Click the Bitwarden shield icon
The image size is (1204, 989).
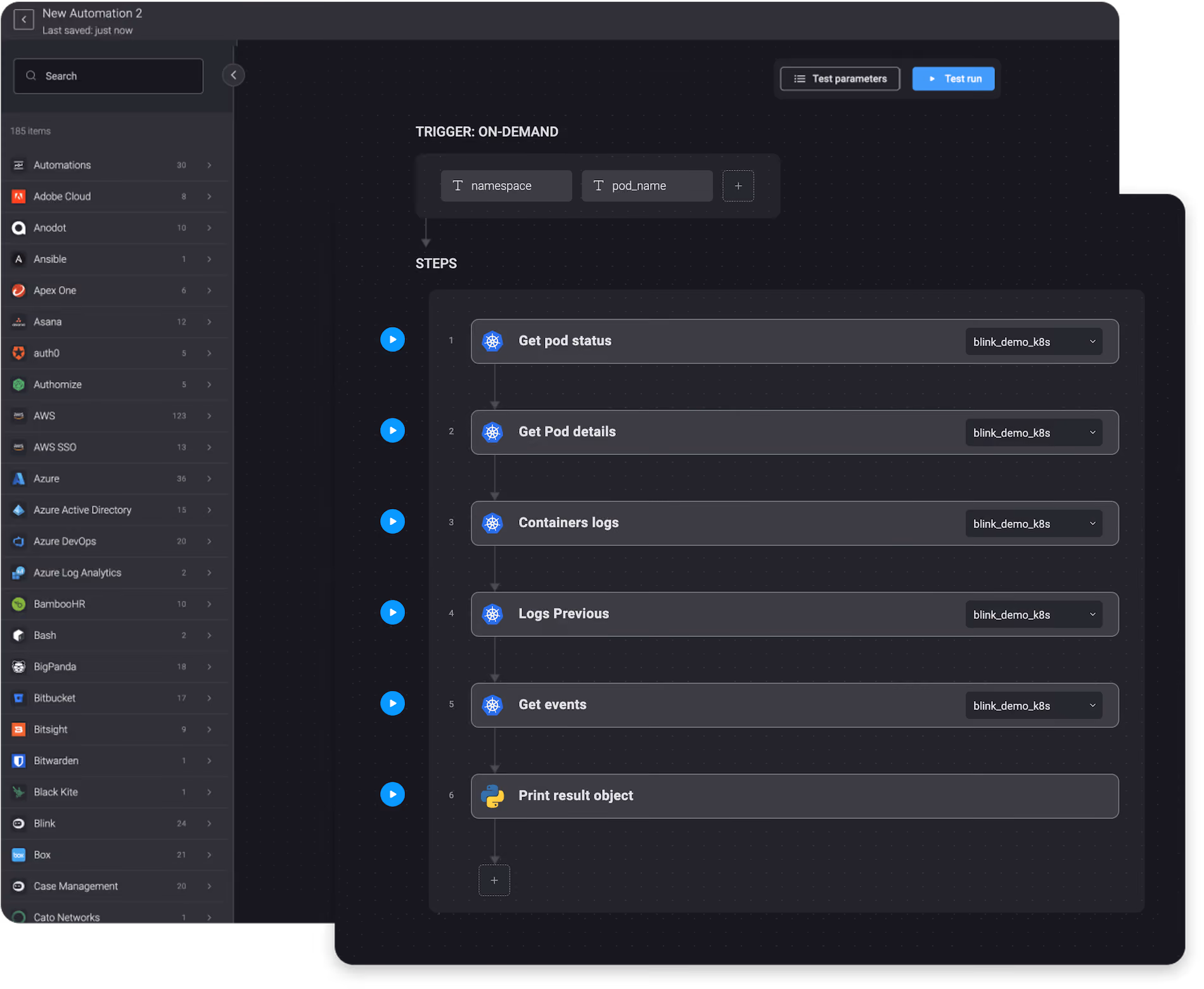19,761
